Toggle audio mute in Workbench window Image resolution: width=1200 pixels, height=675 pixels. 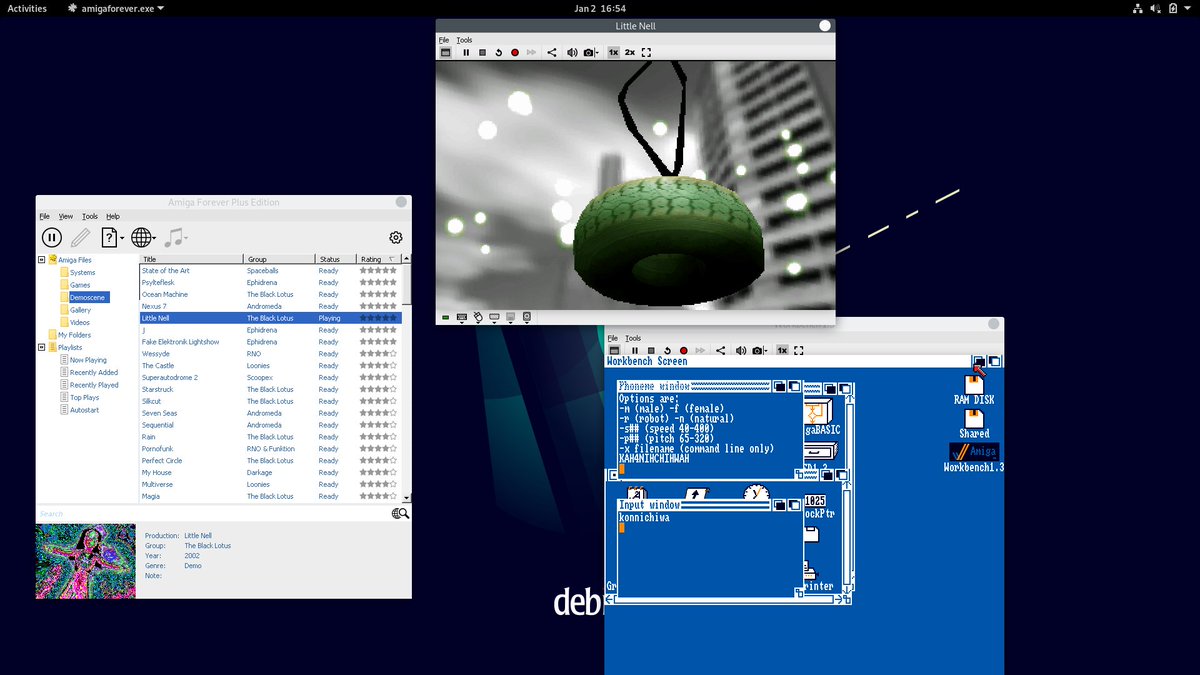coord(740,350)
